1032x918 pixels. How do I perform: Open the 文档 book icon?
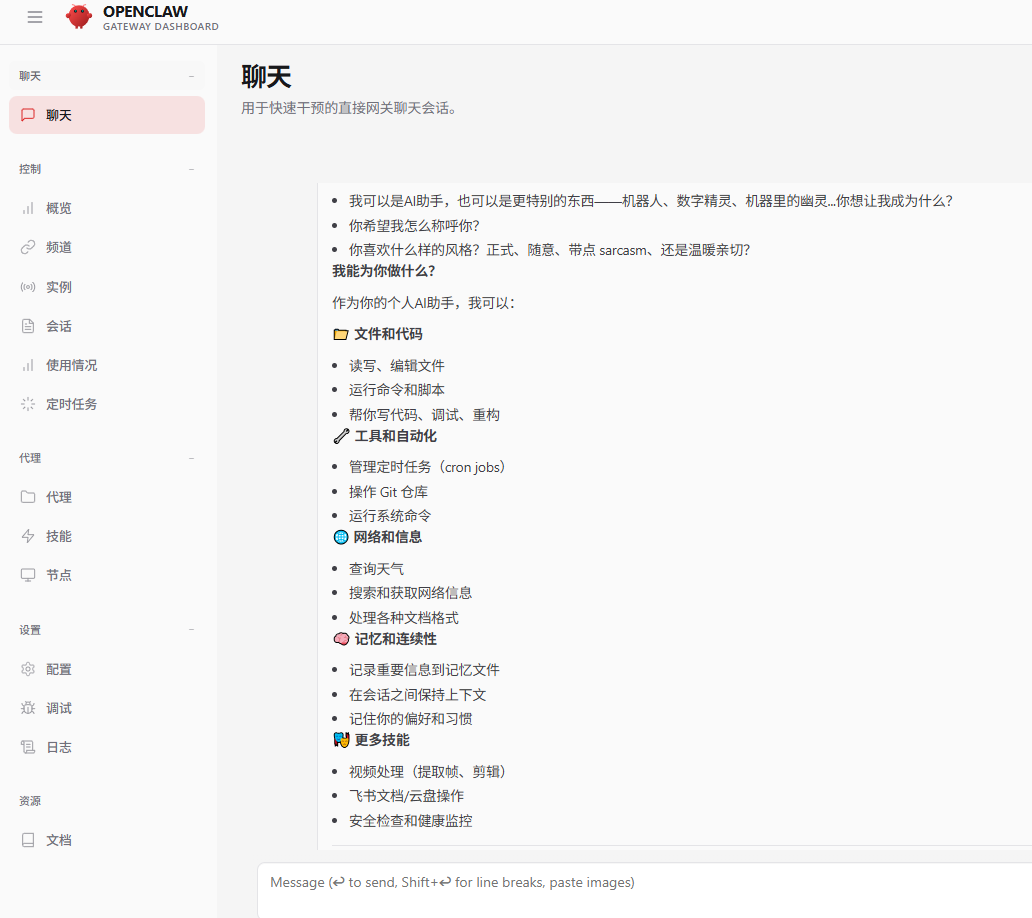click(x=28, y=840)
